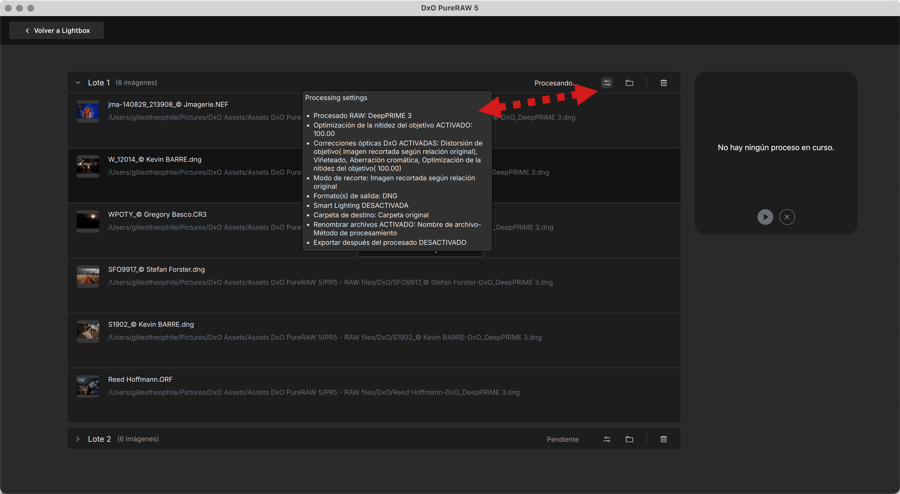900x494 pixels.
Task: Collapse the Lote 1 batch
Action: [78, 83]
